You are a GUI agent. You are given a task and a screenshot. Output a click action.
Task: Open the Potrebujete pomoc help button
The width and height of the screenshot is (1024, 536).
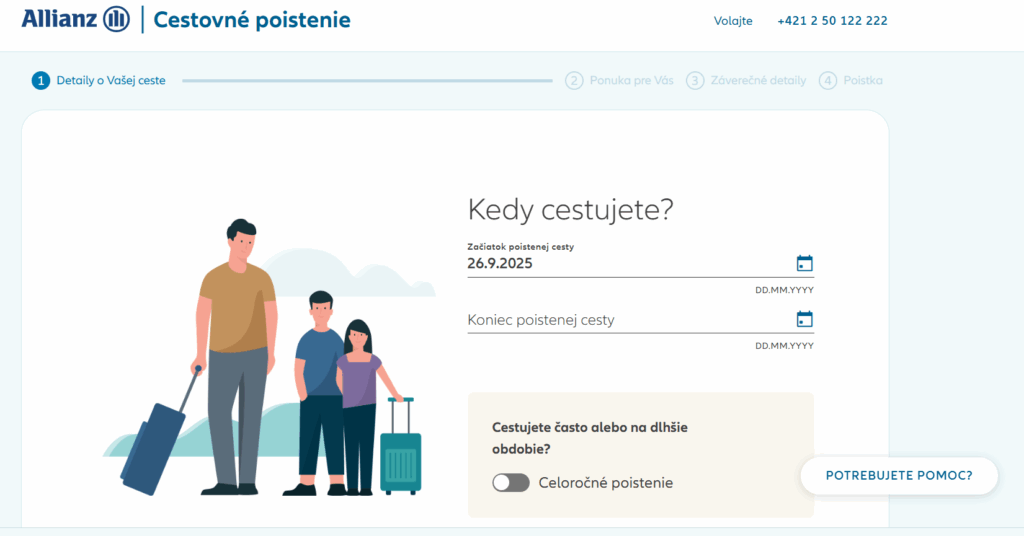[x=898, y=476]
